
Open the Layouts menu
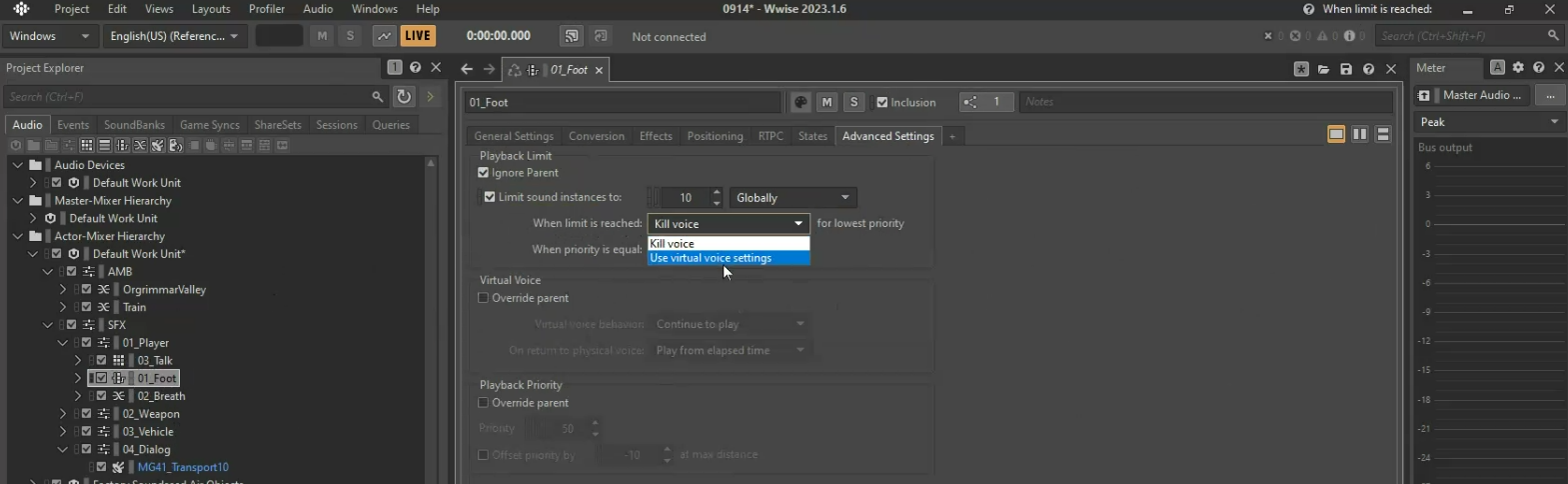point(211,9)
